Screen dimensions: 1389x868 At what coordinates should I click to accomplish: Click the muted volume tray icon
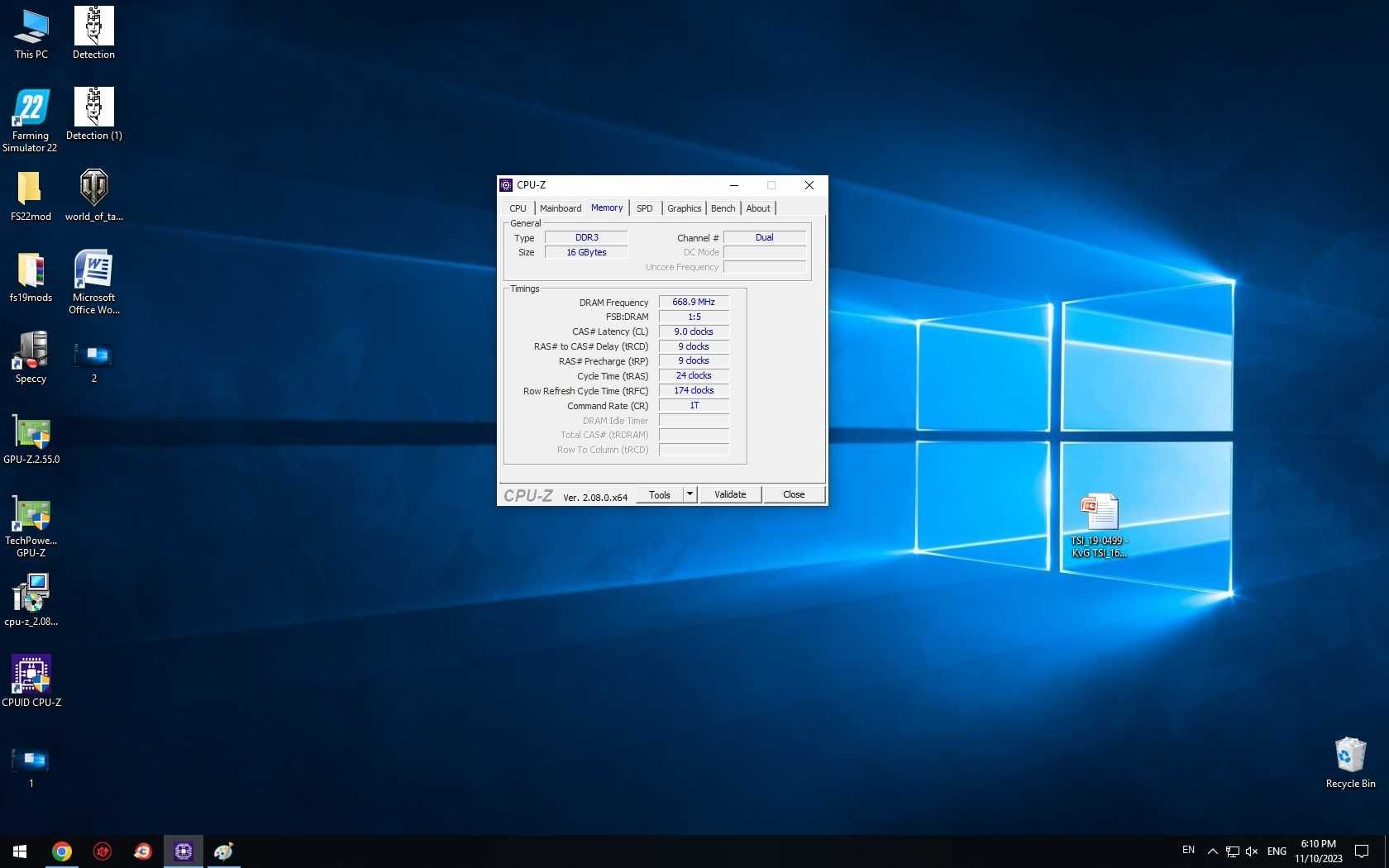(1252, 851)
